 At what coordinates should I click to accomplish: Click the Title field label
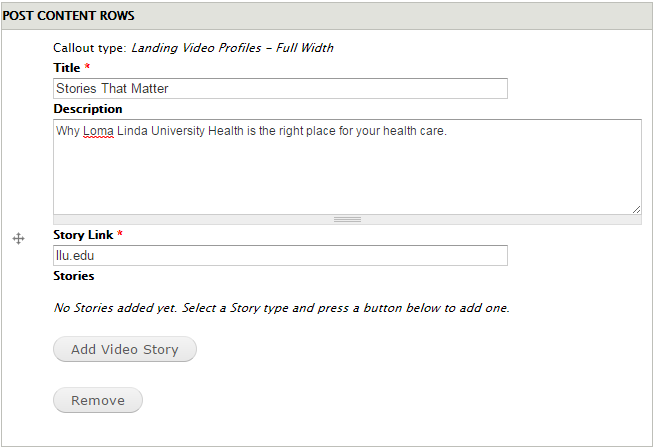pos(67,68)
